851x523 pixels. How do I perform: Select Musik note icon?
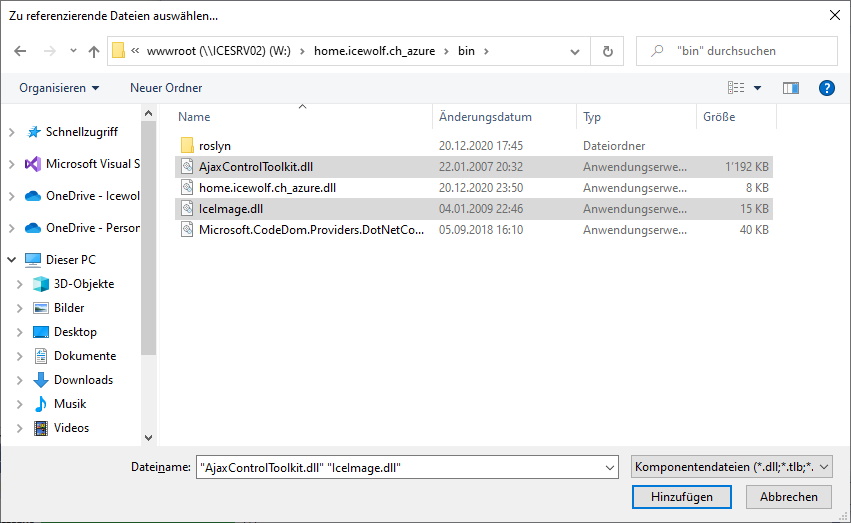tap(41, 404)
